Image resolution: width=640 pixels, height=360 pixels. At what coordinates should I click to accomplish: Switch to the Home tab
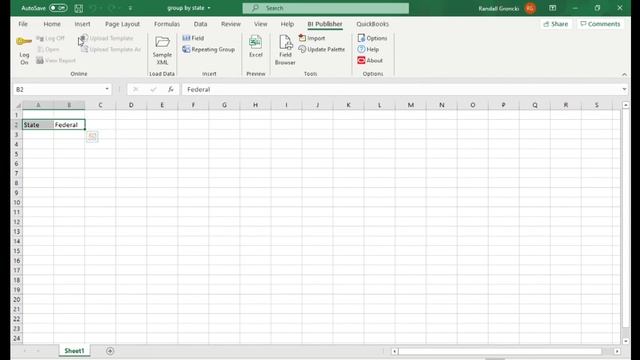click(52, 24)
